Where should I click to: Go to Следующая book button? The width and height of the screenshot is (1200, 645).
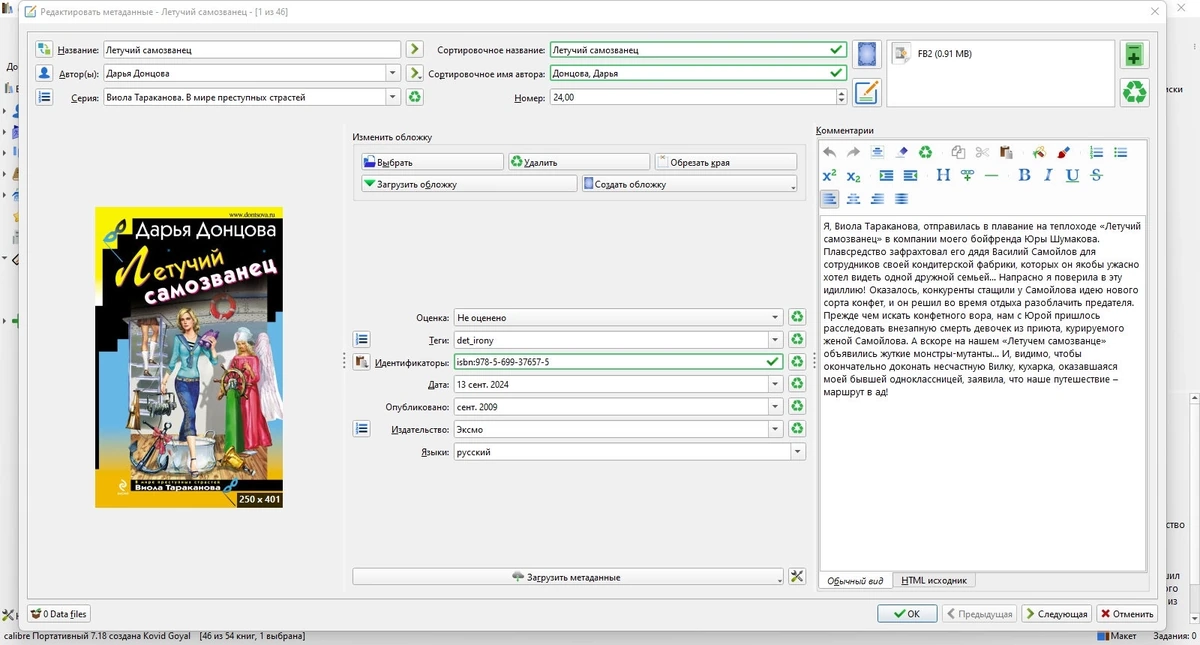click(1057, 614)
